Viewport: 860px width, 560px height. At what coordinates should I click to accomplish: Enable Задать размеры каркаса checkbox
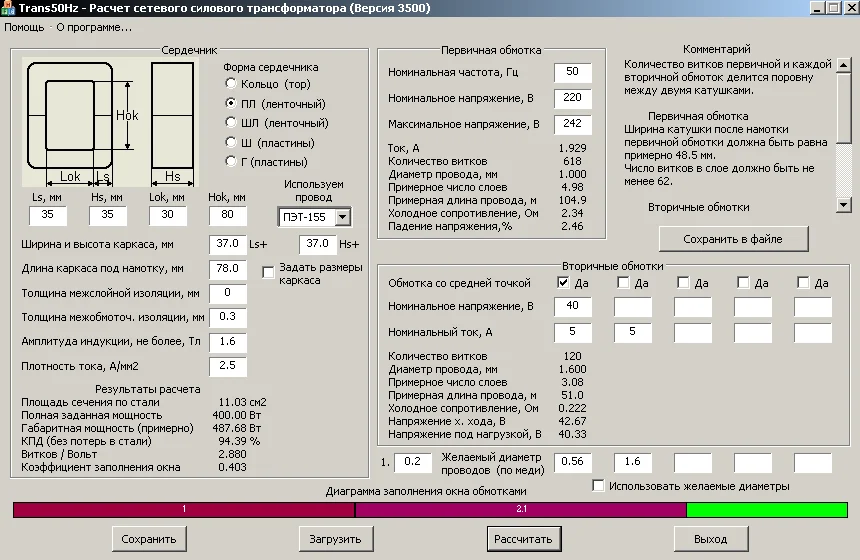[x=268, y=273]
